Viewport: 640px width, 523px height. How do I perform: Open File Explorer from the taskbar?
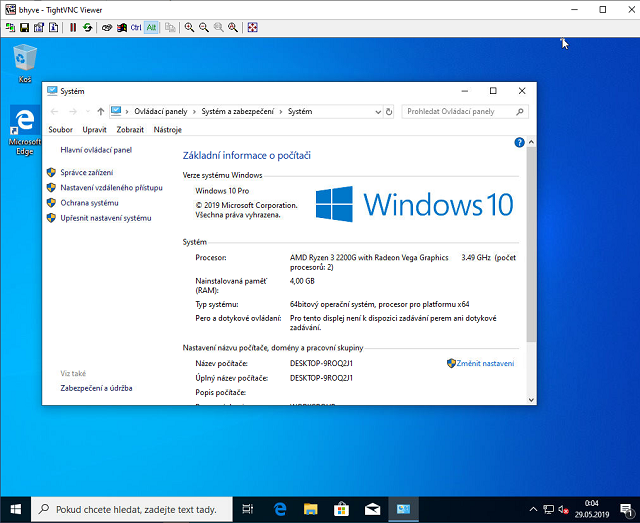(311, 509)
